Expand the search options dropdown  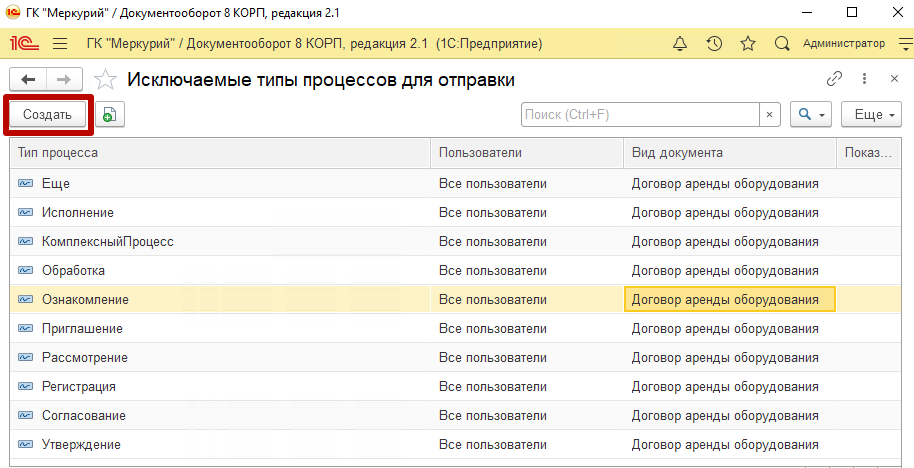pos(811,114)
